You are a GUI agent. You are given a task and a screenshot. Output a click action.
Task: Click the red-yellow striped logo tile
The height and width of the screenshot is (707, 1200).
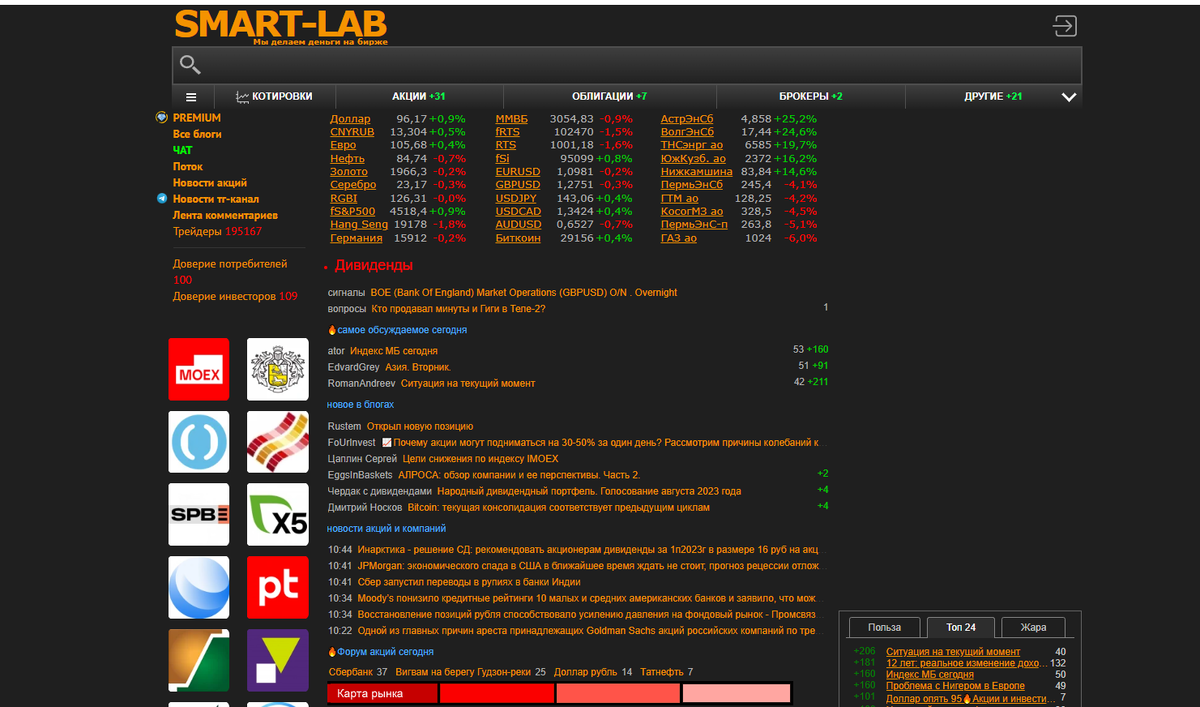277,442
